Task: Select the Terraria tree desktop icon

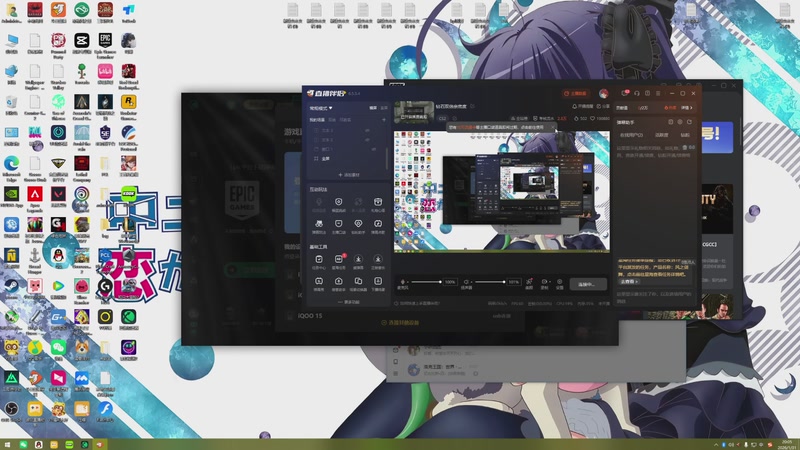Action: (x=82, y=71)
